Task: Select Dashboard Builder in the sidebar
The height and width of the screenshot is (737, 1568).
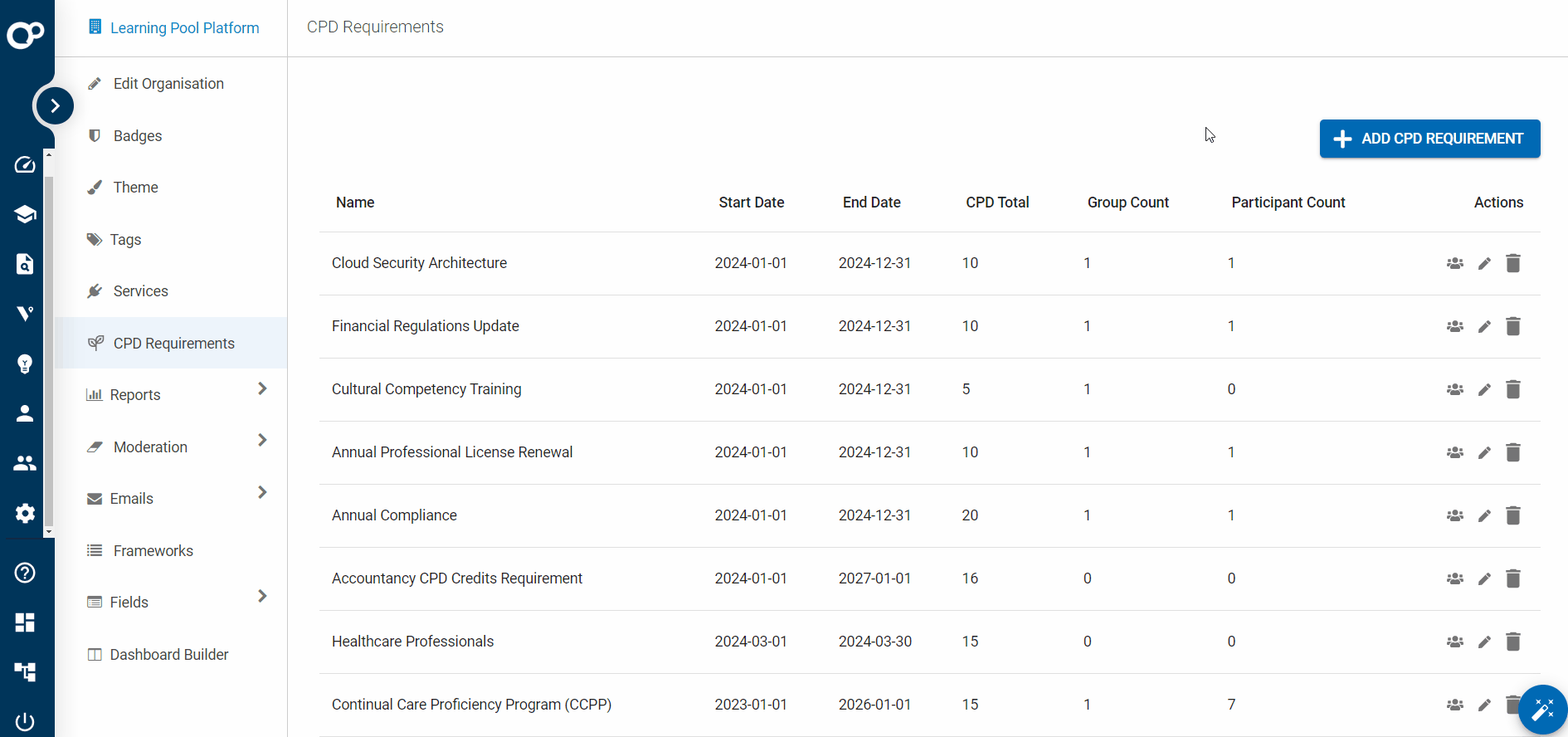Action: tap(168, 655)
